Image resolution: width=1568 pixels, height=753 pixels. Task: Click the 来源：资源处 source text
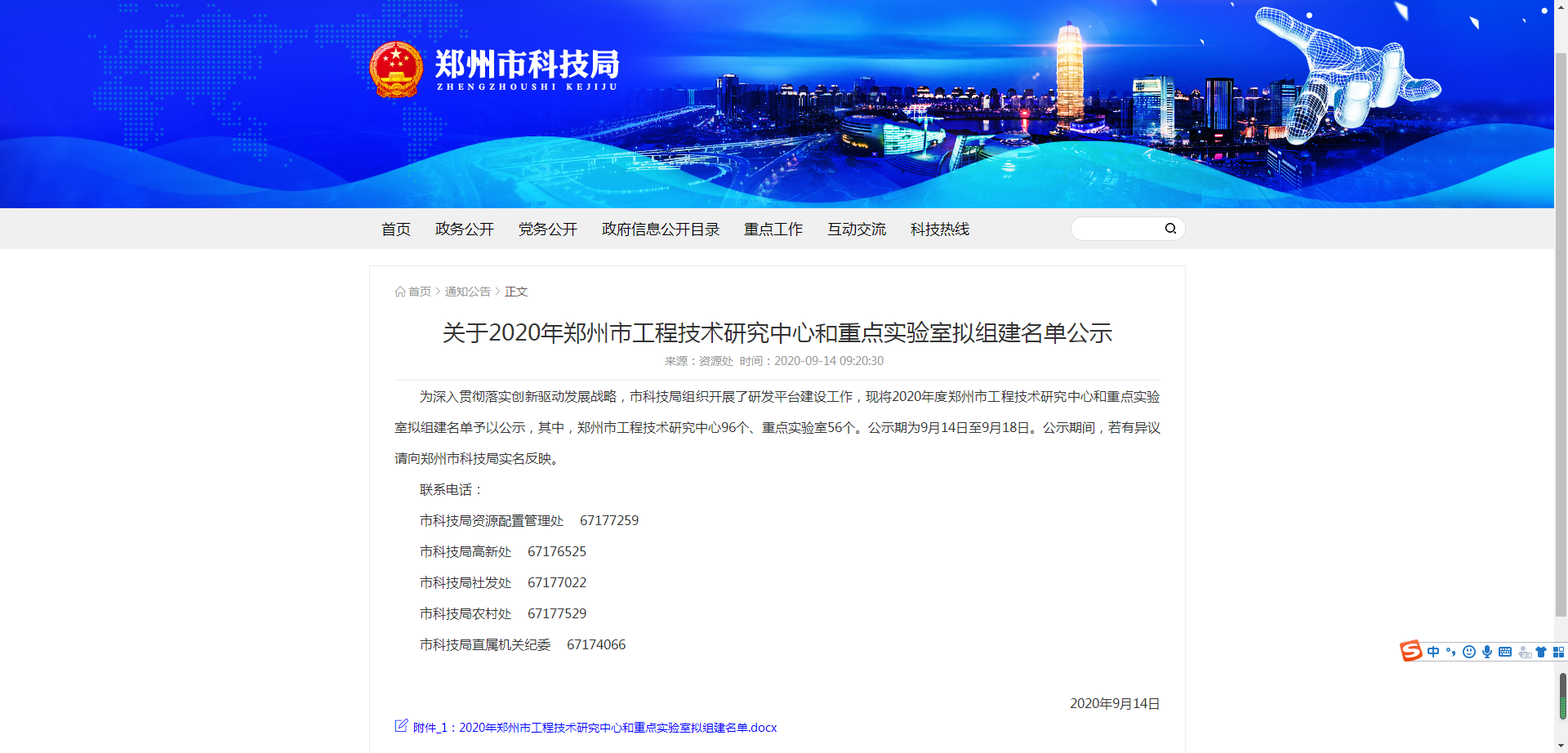tap(699, 361)
